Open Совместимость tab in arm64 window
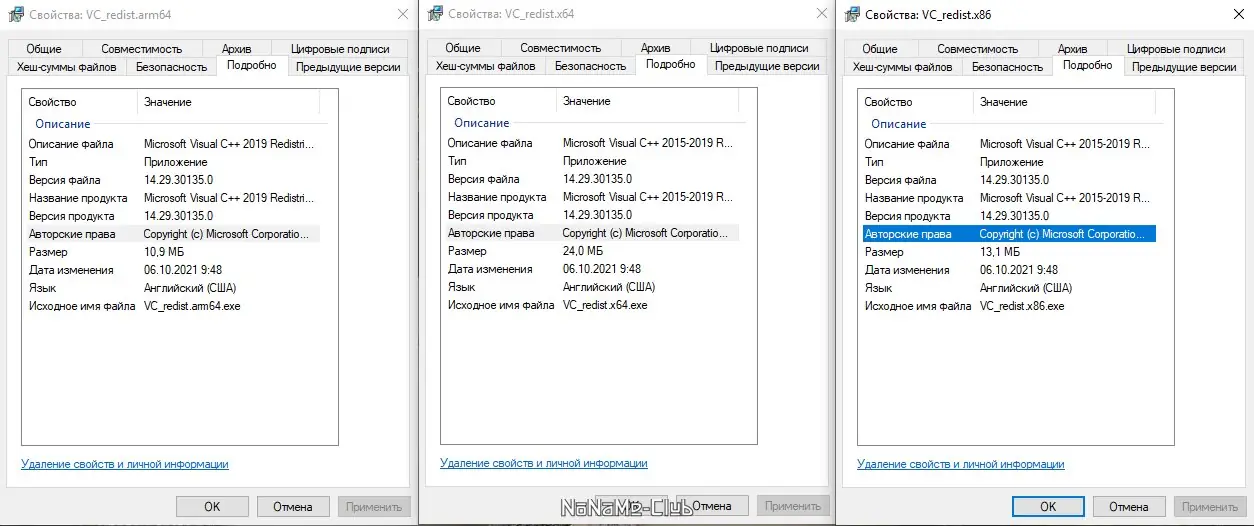Screen dimensions: 1254x526 click(x=141, y=48)
